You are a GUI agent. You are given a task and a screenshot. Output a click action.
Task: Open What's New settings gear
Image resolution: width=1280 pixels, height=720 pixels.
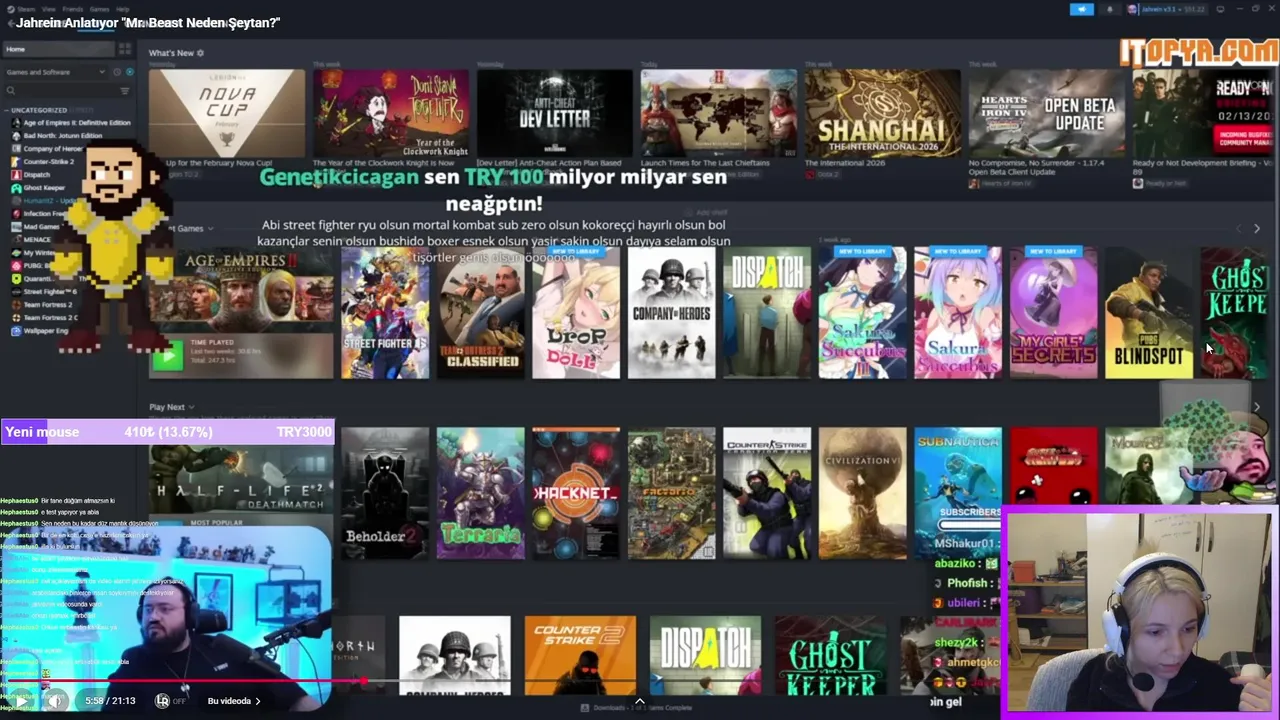(200, 53)
